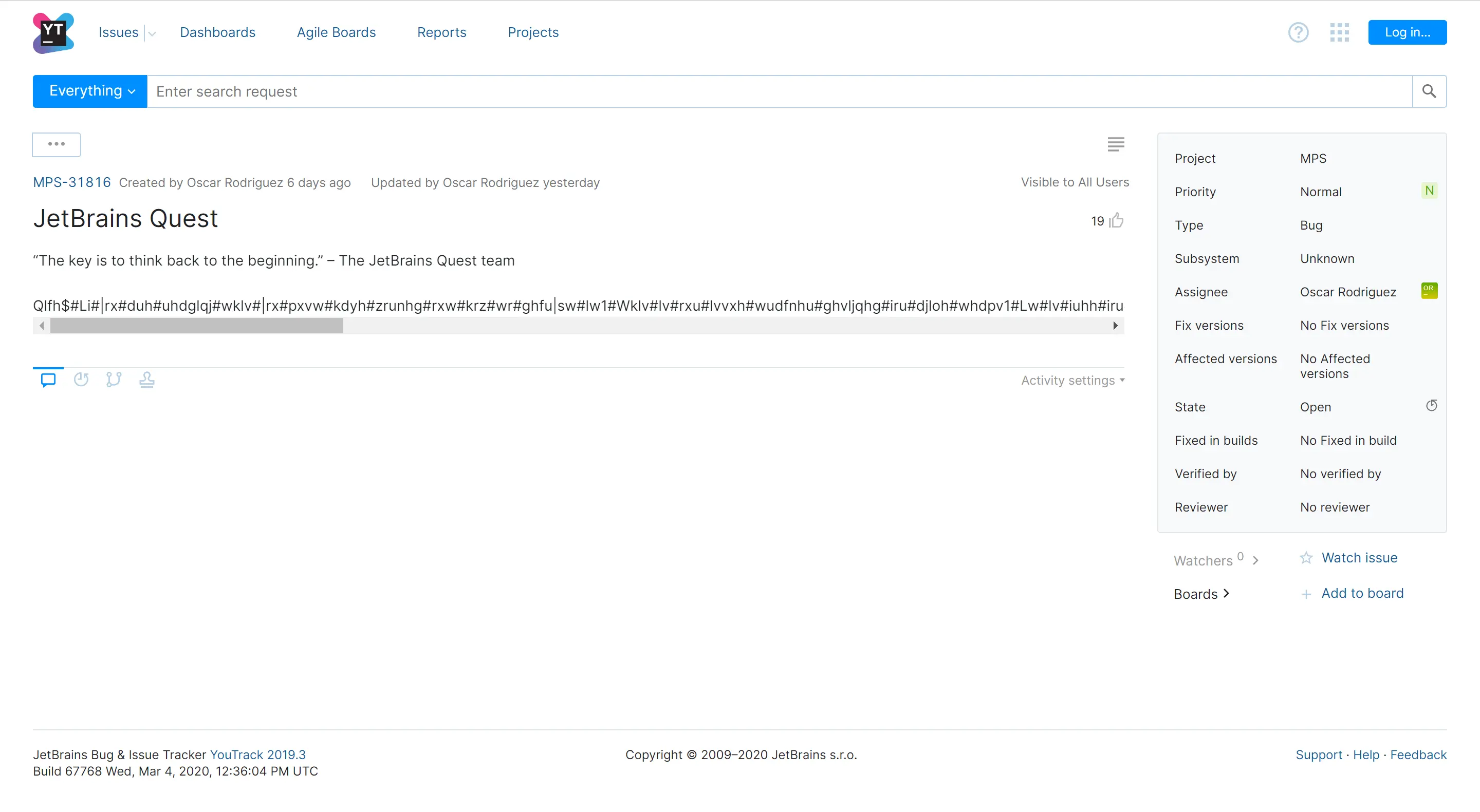Open the Everything search context dropdown
Viewport: 1480px width, 812px height.
[x=90, y=91]
